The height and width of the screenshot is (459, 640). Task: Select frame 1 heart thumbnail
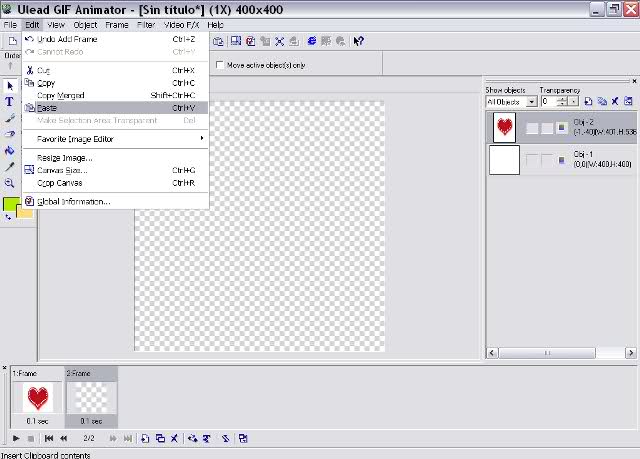38,397
